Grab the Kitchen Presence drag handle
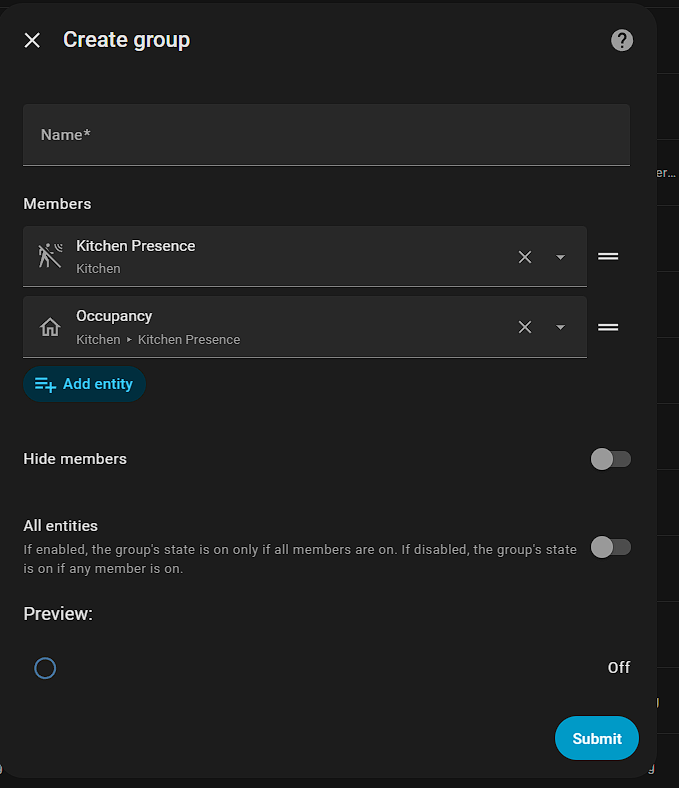Image resolution: width=679 pixels, height=788 pixels. pos(608,257)
